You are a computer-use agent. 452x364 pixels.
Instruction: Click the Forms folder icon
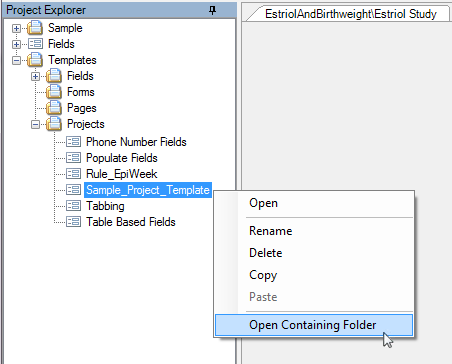pos(54,92)
